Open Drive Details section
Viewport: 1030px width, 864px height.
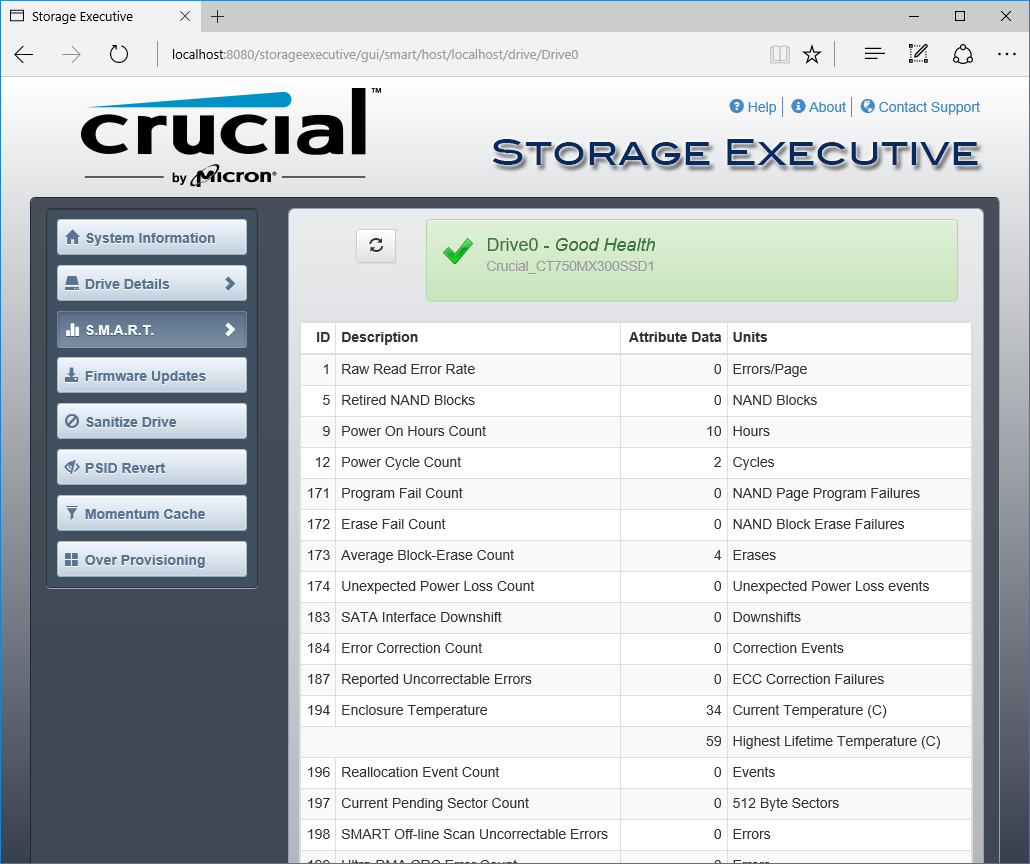click(152, 283)
